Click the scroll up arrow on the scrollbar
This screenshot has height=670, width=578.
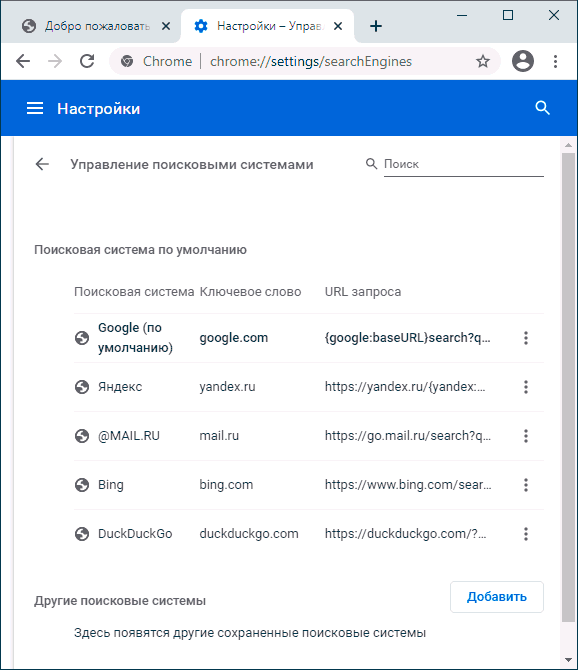pyautogui.click(x=568, y=145)
